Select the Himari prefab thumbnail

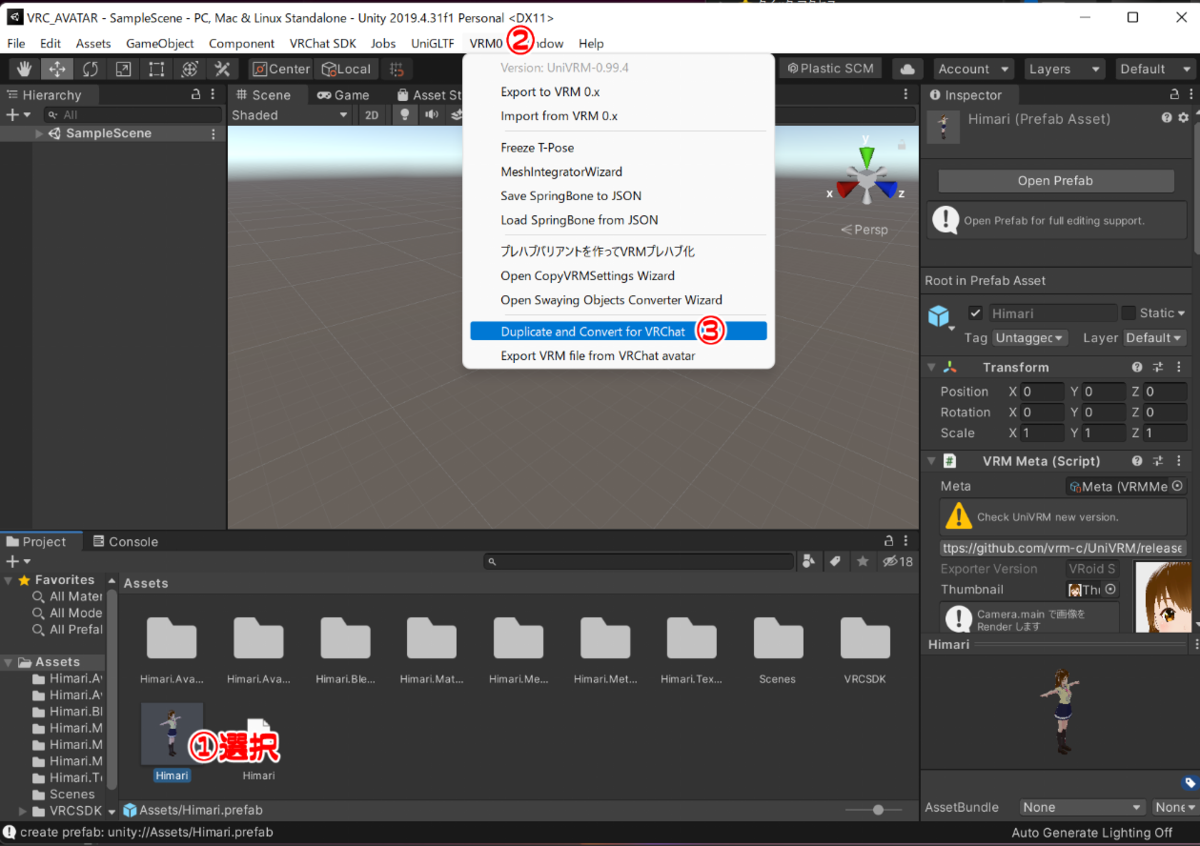pos(172,734)
